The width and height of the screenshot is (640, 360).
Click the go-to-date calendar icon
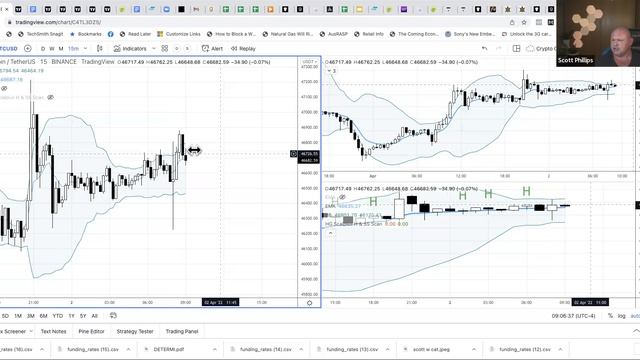[x=113, y=316]
